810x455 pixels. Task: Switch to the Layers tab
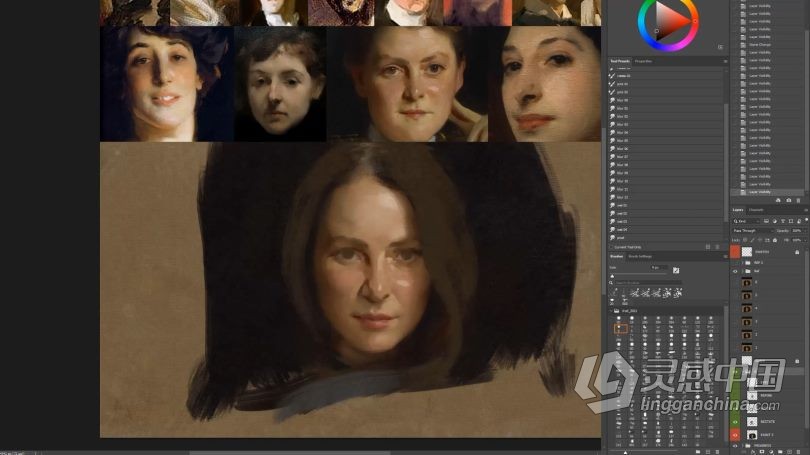[738, 210]
